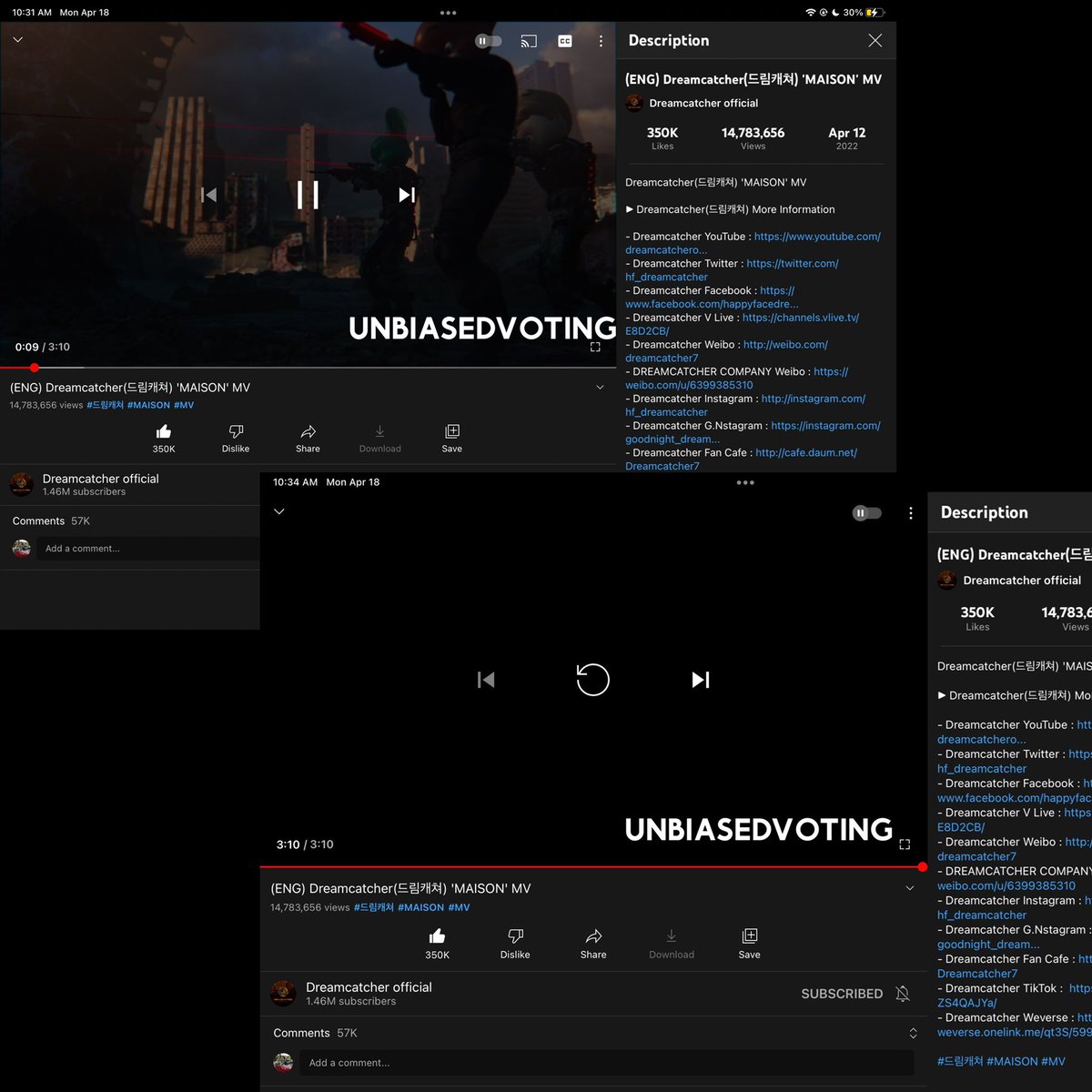The height and width of the screenshot is (1092, 1092).
Task: Open the weibo.com/u/6399385310 link in top description
Action: pos(689,385)
